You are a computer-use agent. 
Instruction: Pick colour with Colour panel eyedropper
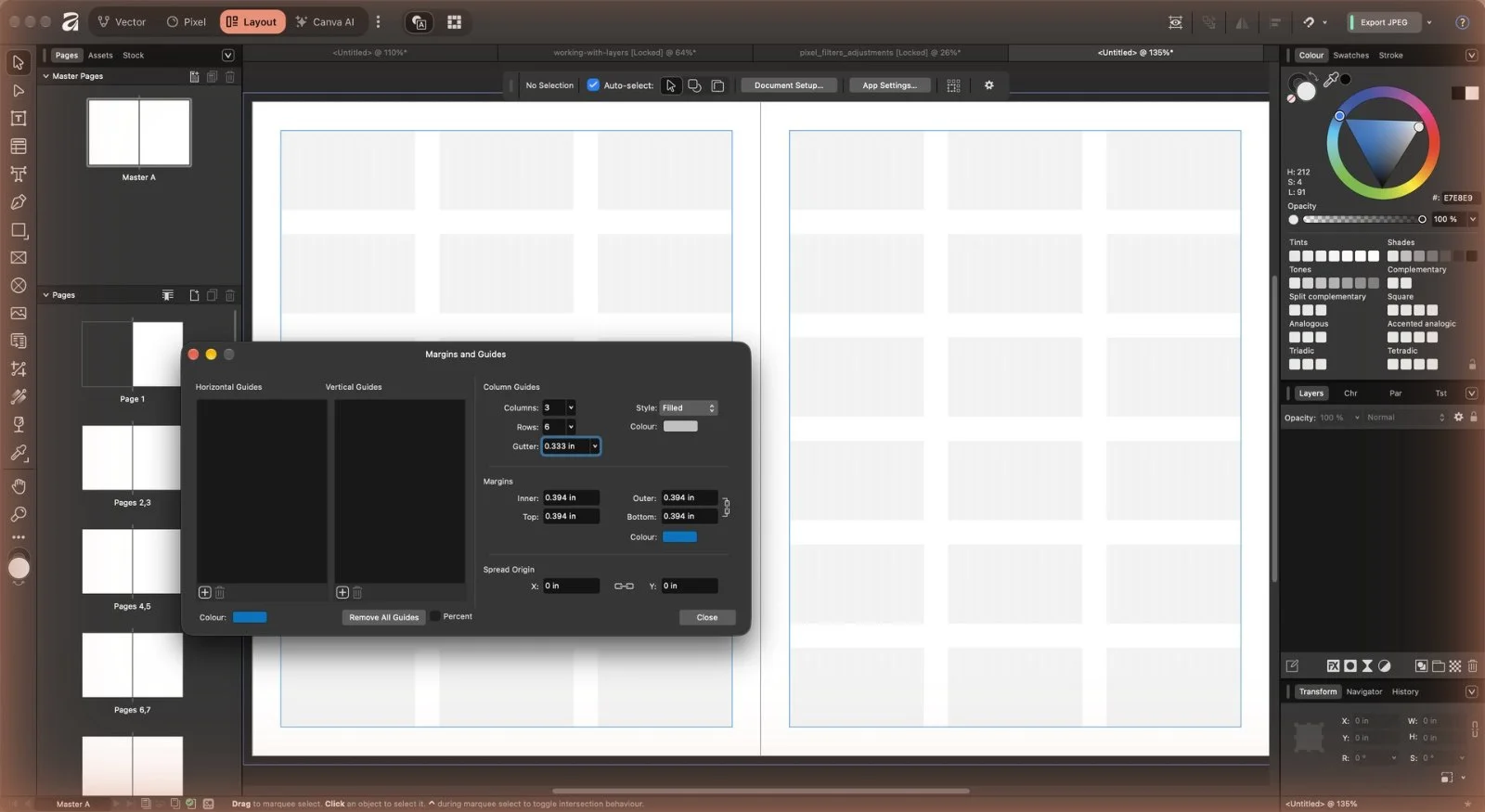click(1331, 80)
